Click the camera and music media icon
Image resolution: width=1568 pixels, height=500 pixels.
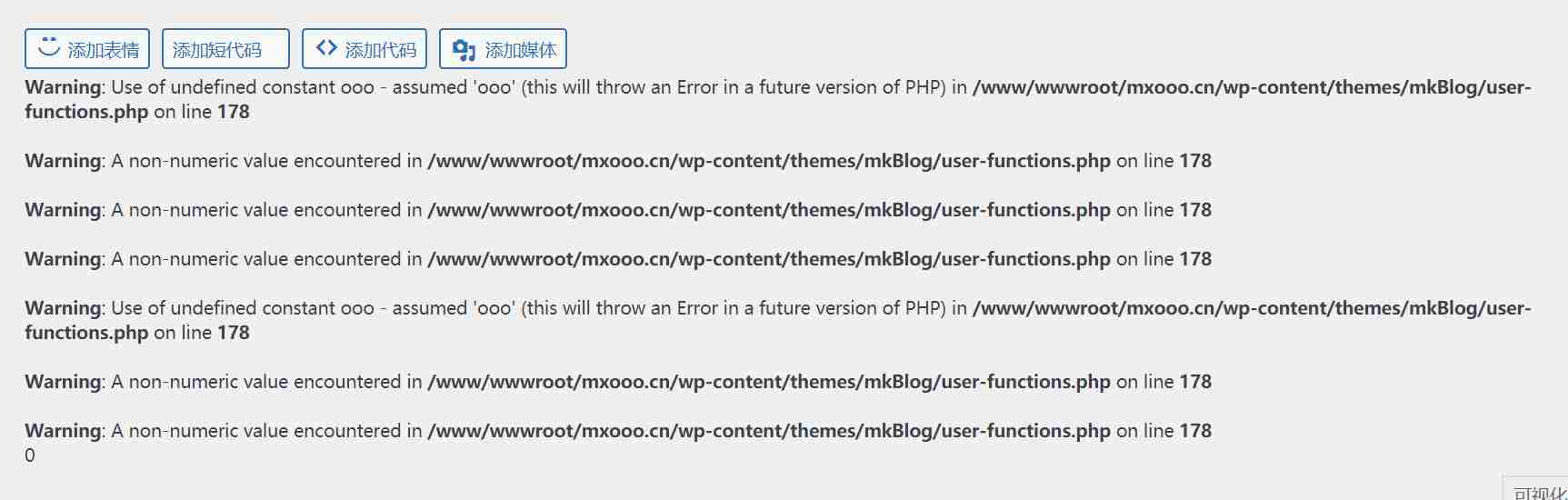pos(464,50)
